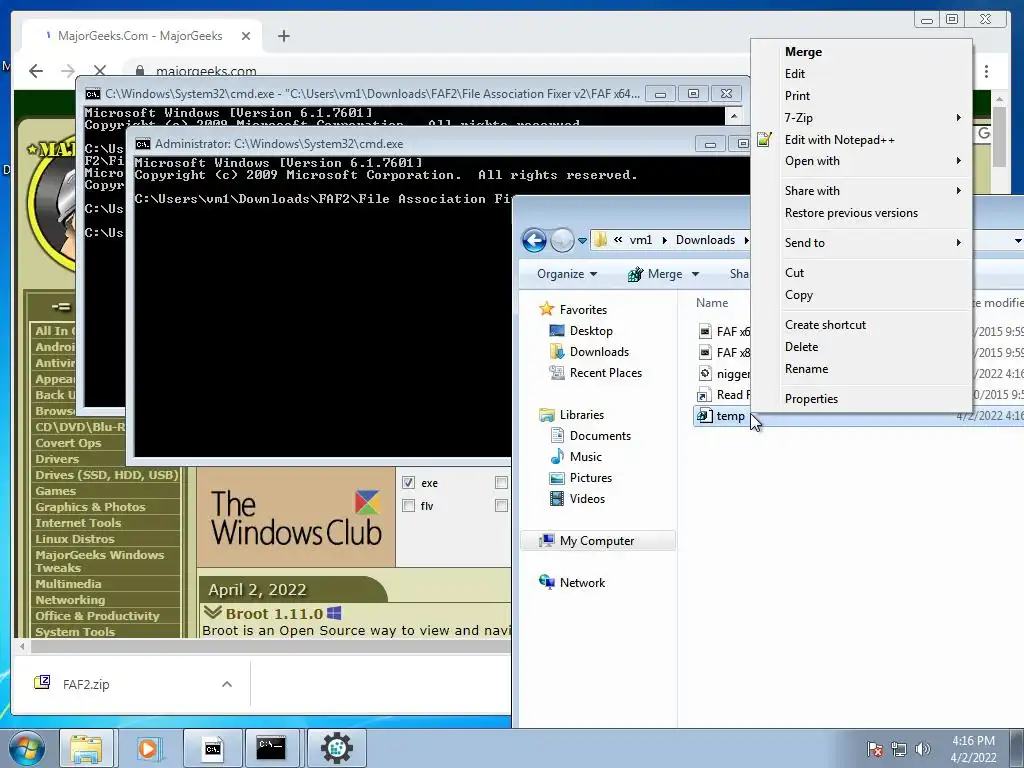Screen dimensions: 1024x768
Task: Open the Graphics & Photos category
Action: pyautogui.click(x=90, y=507)
